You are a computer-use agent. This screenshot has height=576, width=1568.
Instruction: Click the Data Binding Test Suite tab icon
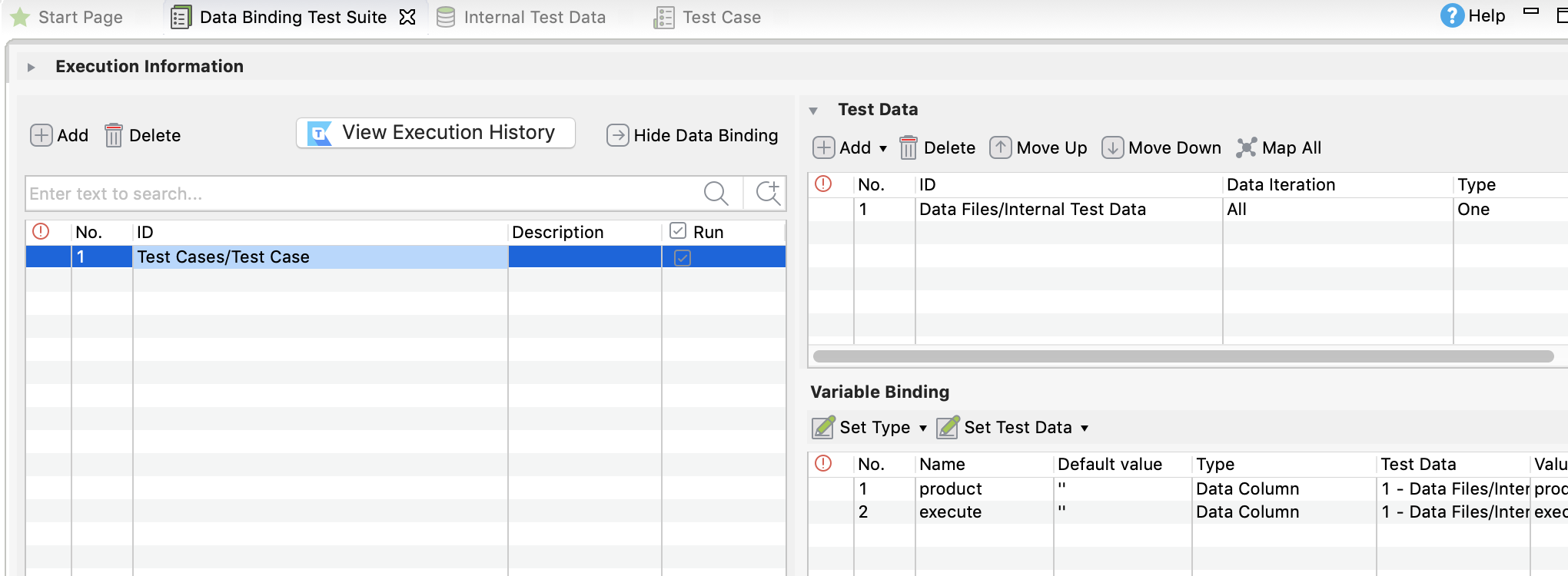pos(181,17)
